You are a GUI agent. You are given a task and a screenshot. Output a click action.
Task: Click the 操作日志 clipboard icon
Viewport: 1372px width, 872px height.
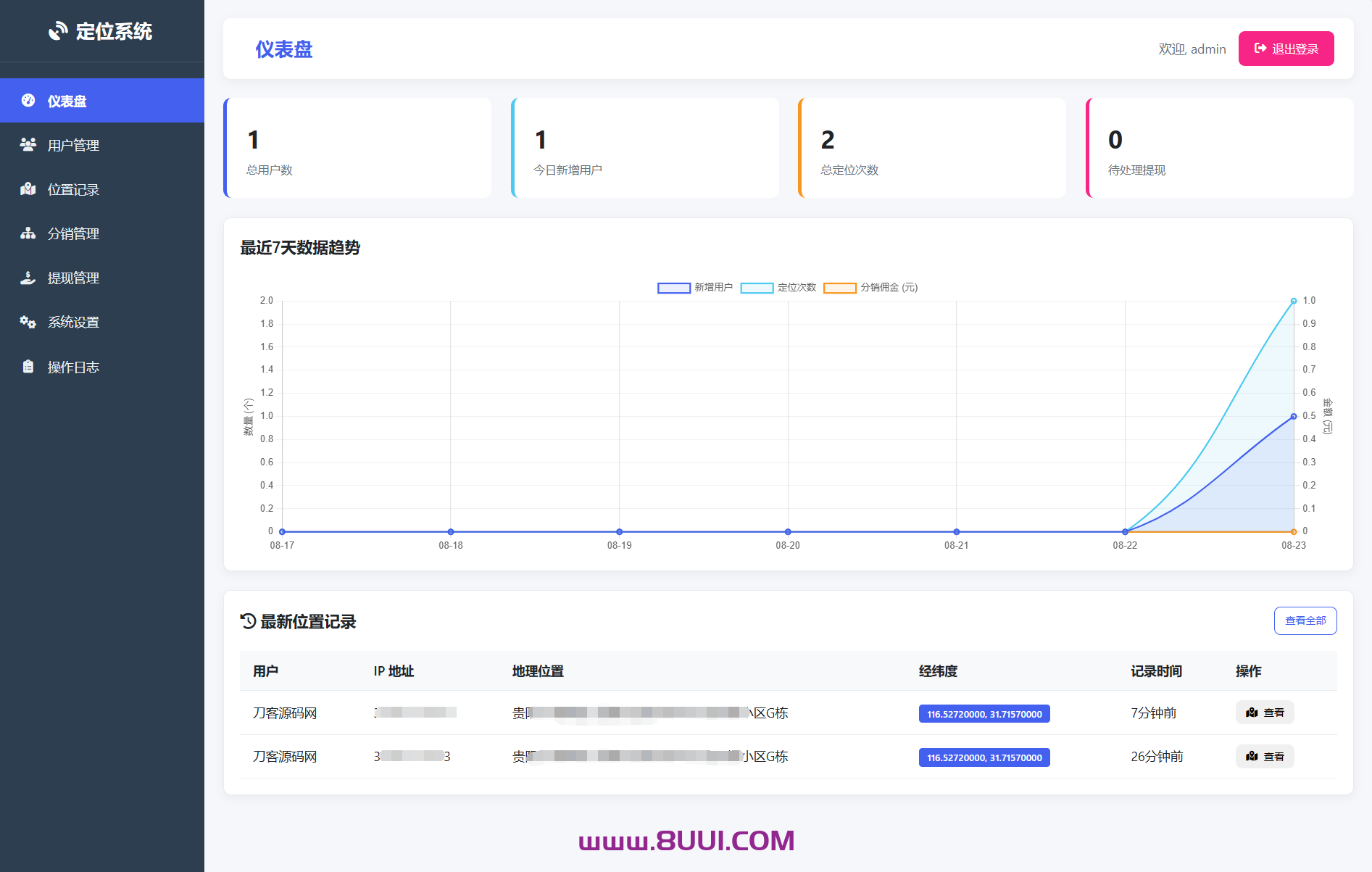(28, 367)
